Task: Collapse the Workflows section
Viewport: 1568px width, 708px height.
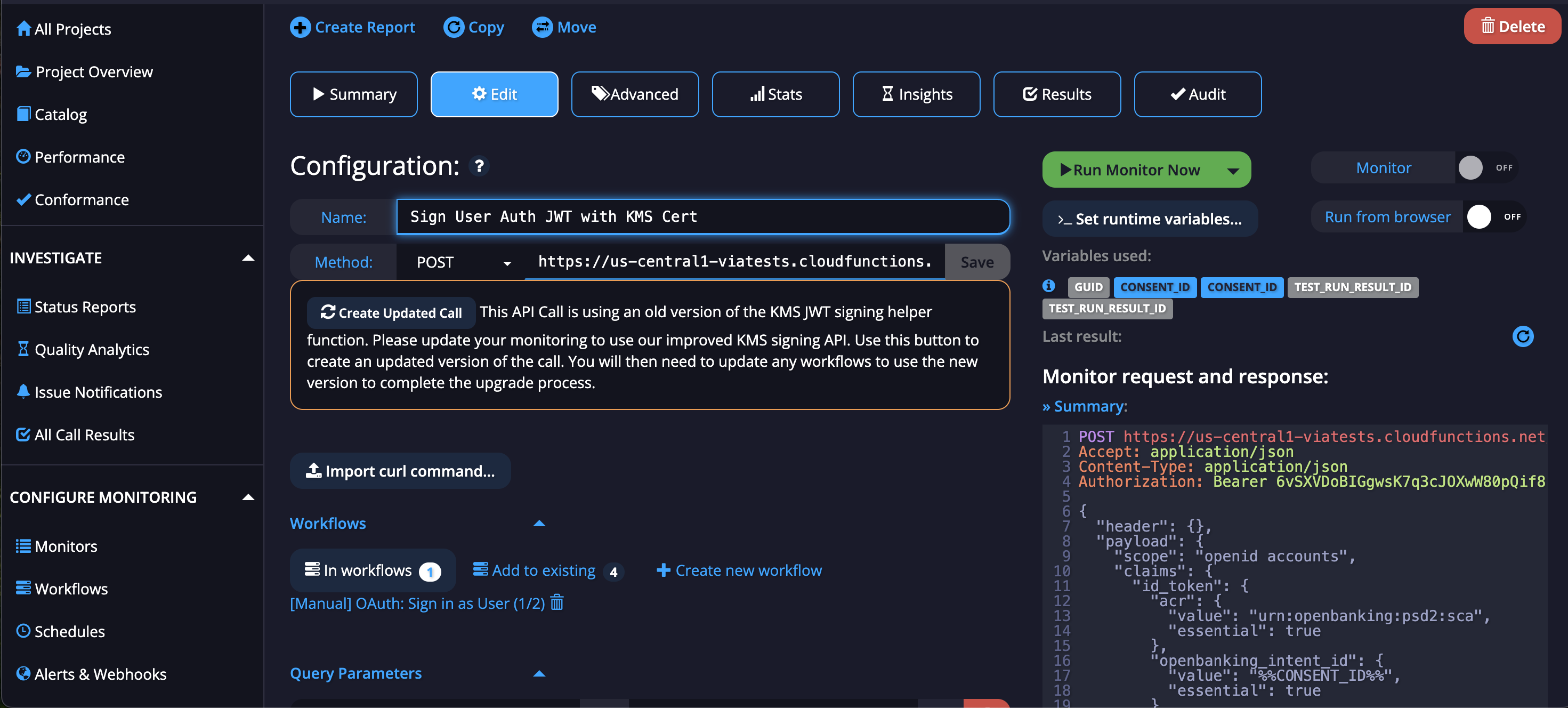Action: [539, 523]
